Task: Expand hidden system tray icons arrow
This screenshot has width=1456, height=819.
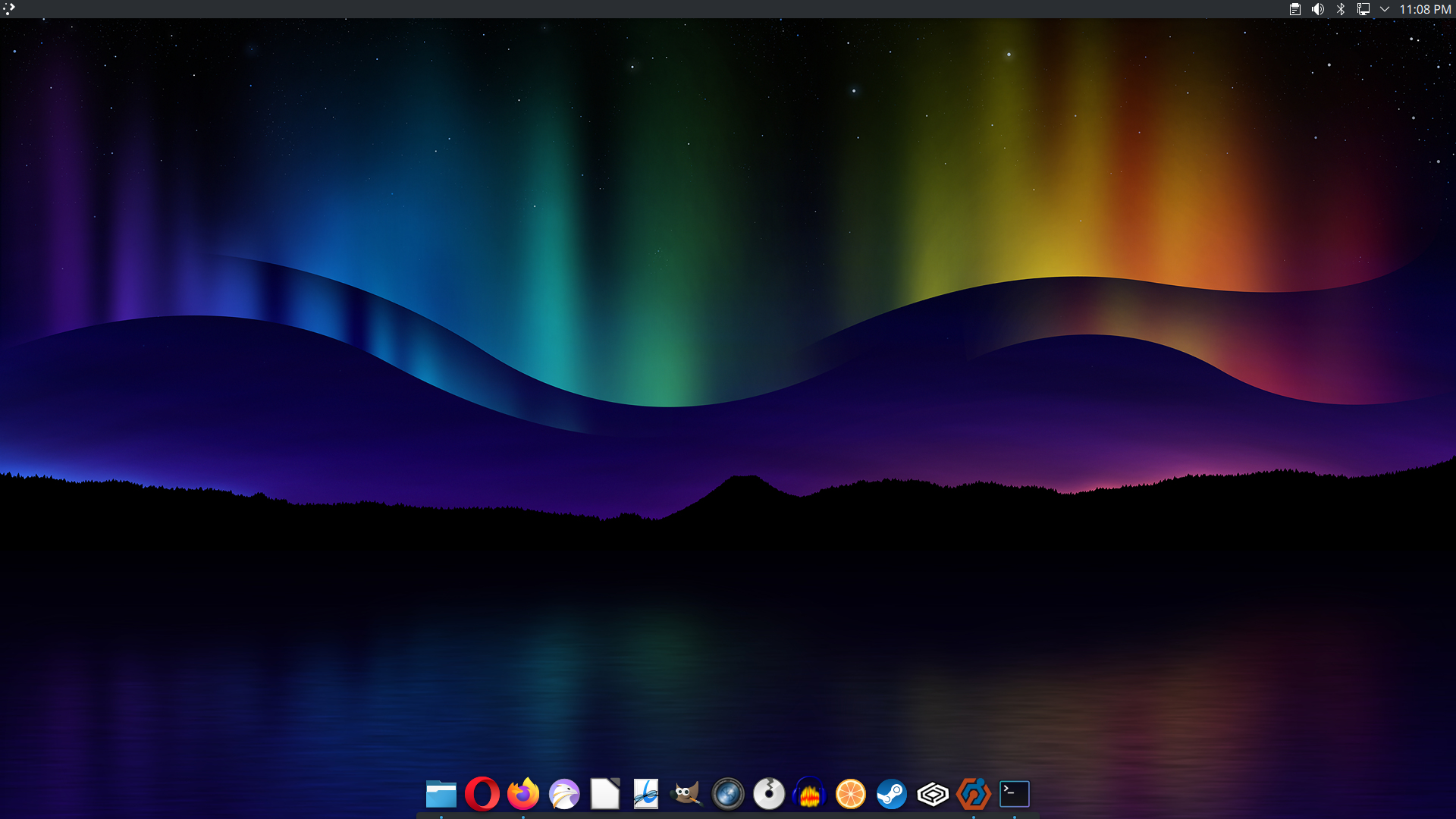Action: 1385,9
